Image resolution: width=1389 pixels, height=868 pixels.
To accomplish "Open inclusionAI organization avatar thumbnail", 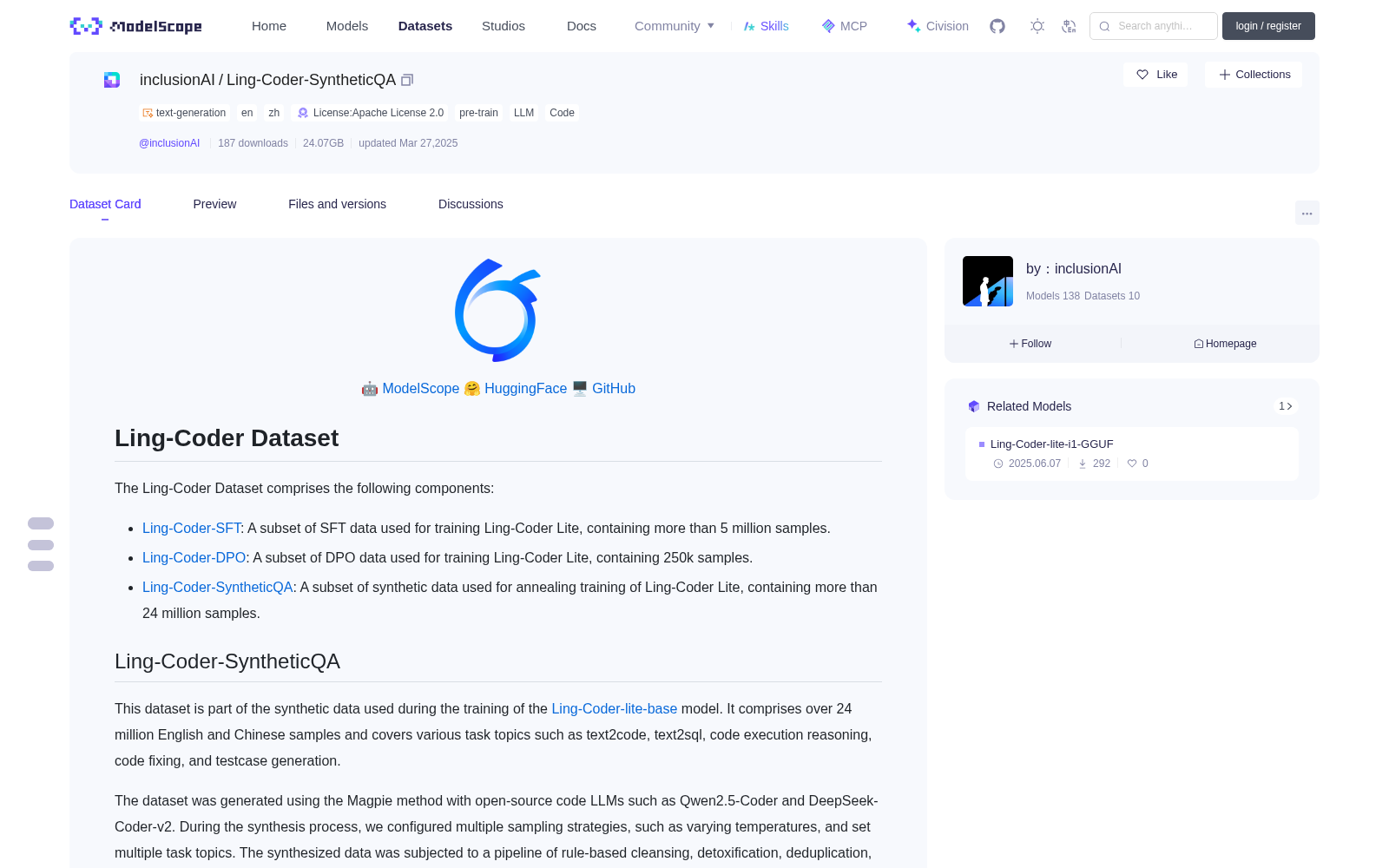I will [988, 281].
